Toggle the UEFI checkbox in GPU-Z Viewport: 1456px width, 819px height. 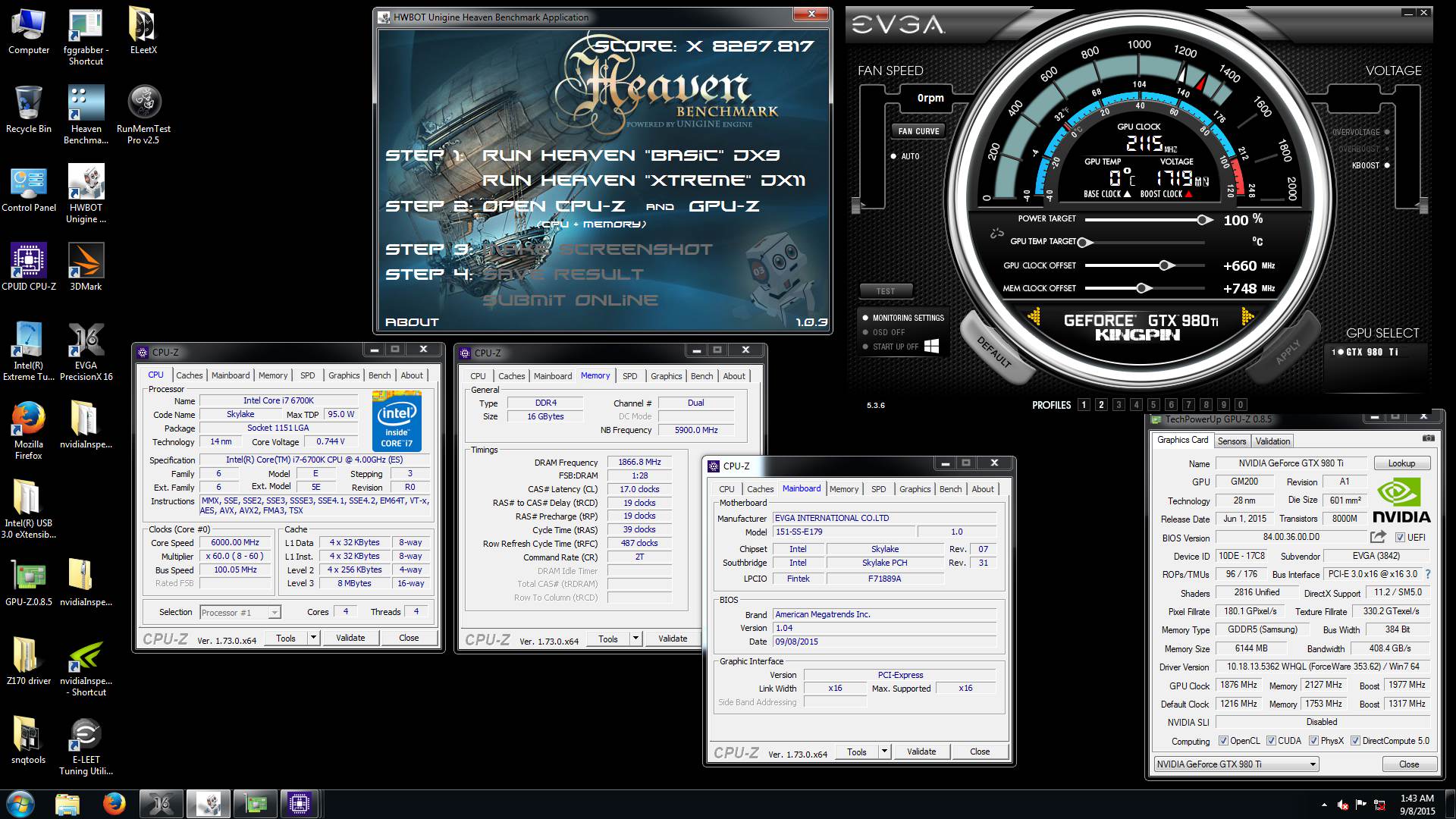click(x=1401, y=538)
